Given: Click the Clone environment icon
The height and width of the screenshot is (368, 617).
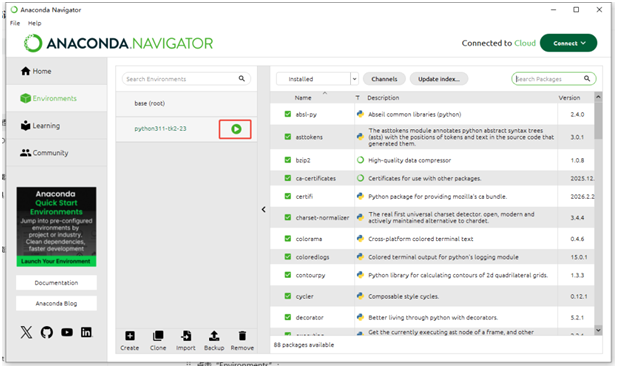Looking at the screenshot, I should pyautogui.click(x=158, y=336).
